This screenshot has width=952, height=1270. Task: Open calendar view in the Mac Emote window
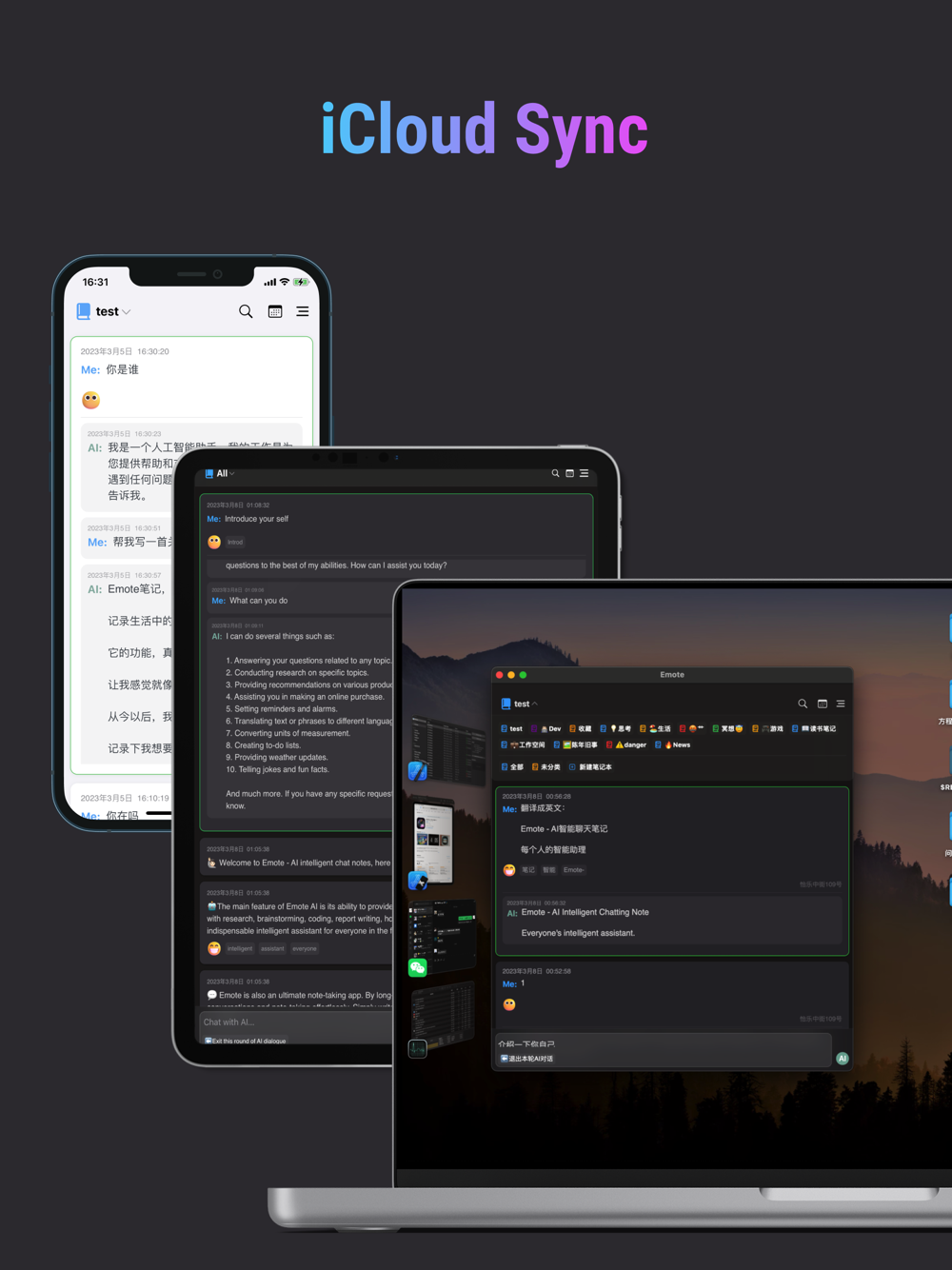click(823, 704)
